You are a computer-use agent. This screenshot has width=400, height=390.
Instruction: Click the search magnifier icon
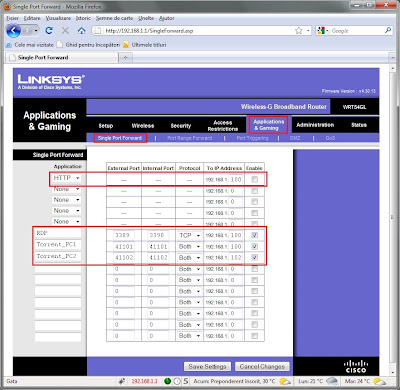pyautogui.click(x=388, y=30)
